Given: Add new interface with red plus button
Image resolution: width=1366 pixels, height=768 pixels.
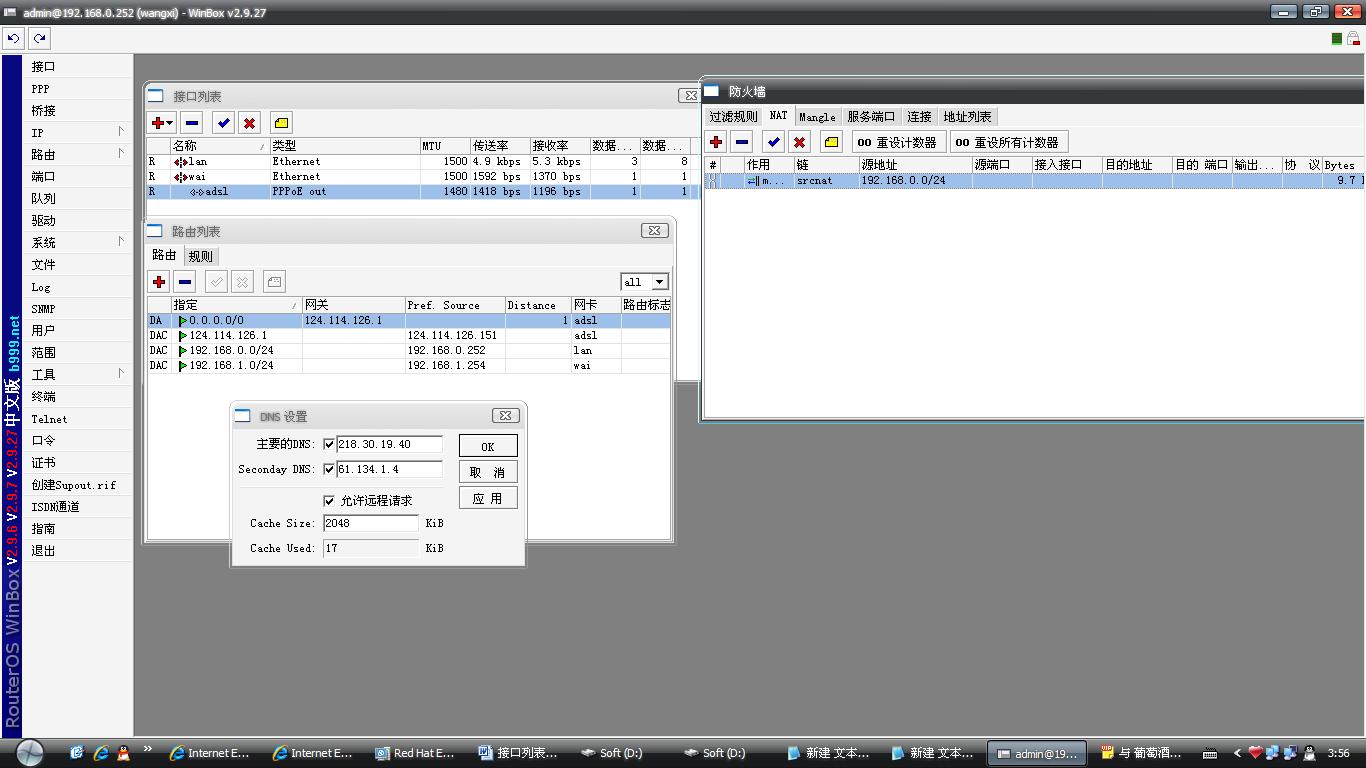Looking at the screenshot, I should pyautogui.click(x=158, y=123).
